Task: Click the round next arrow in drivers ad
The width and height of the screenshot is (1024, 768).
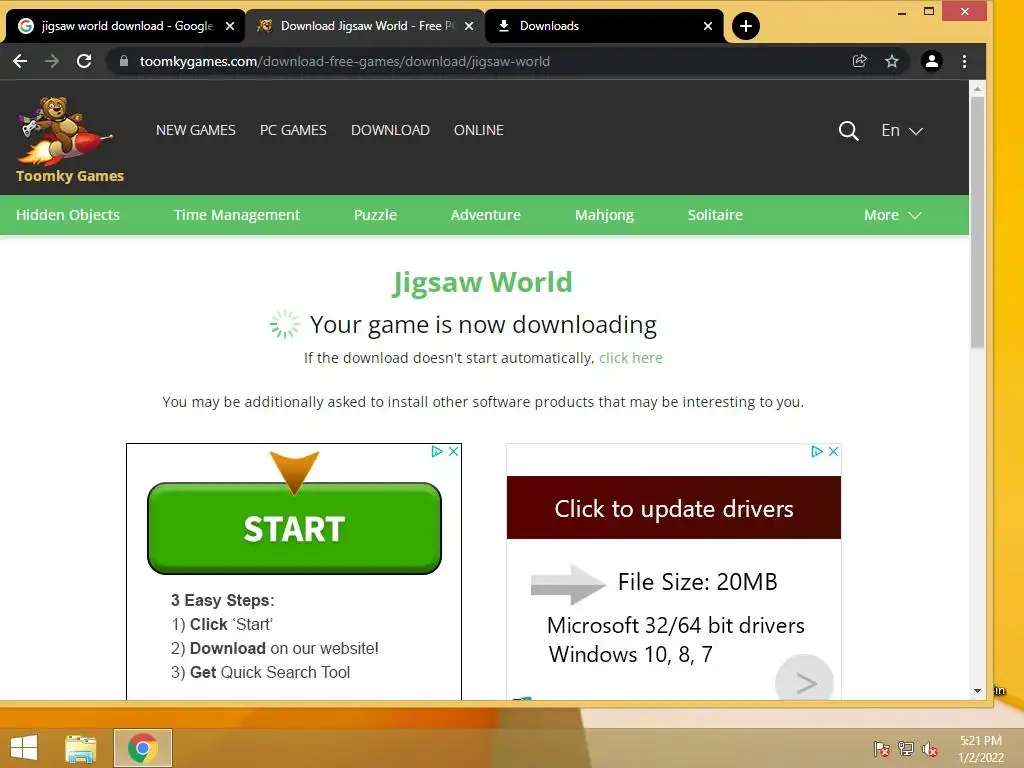Action: (805, 681)
